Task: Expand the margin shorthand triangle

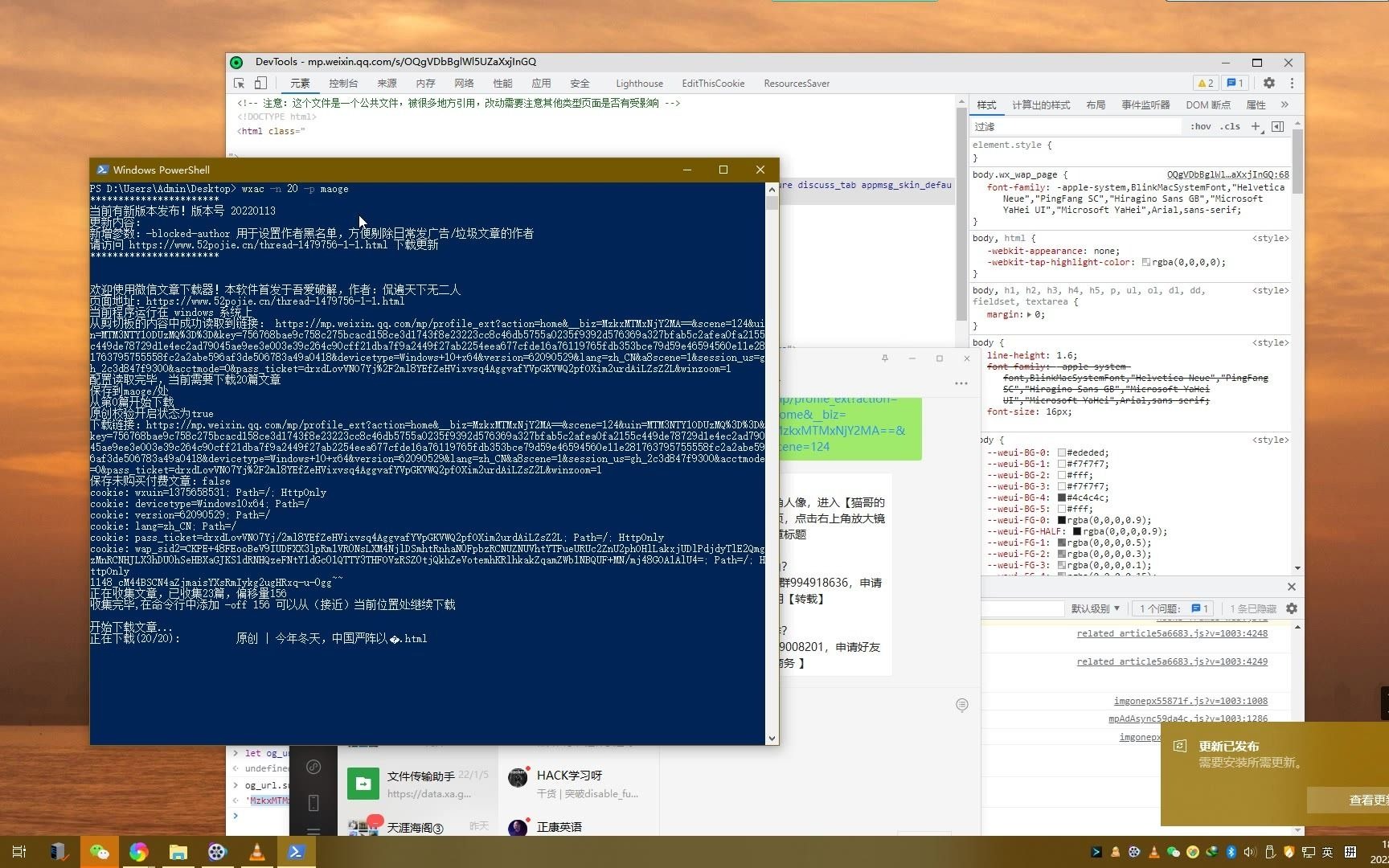Action: [x=1029, y=314]
